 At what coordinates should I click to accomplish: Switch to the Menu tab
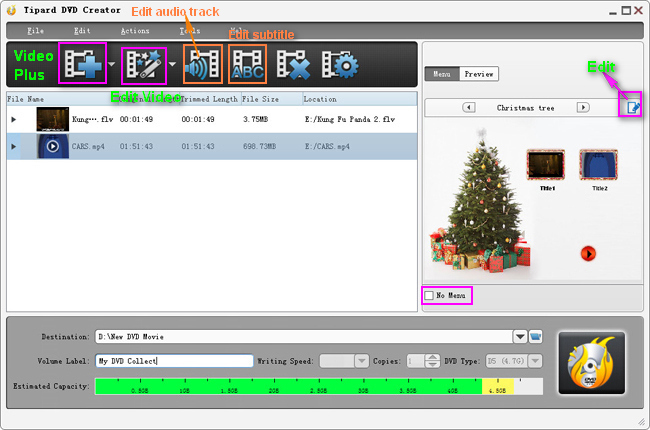[442, 74]
